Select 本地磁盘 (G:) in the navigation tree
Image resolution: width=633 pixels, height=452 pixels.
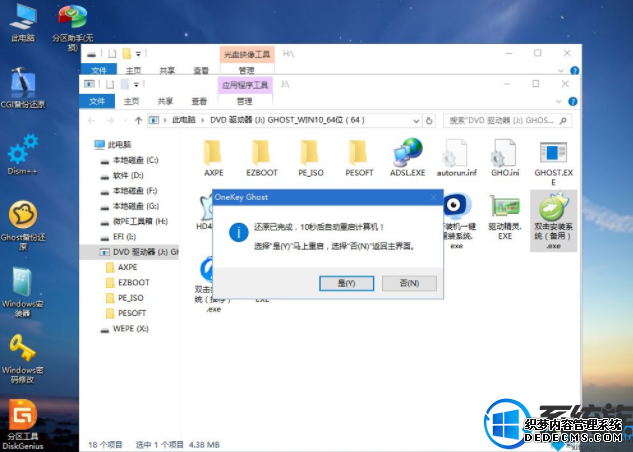[x=130, y=206]
